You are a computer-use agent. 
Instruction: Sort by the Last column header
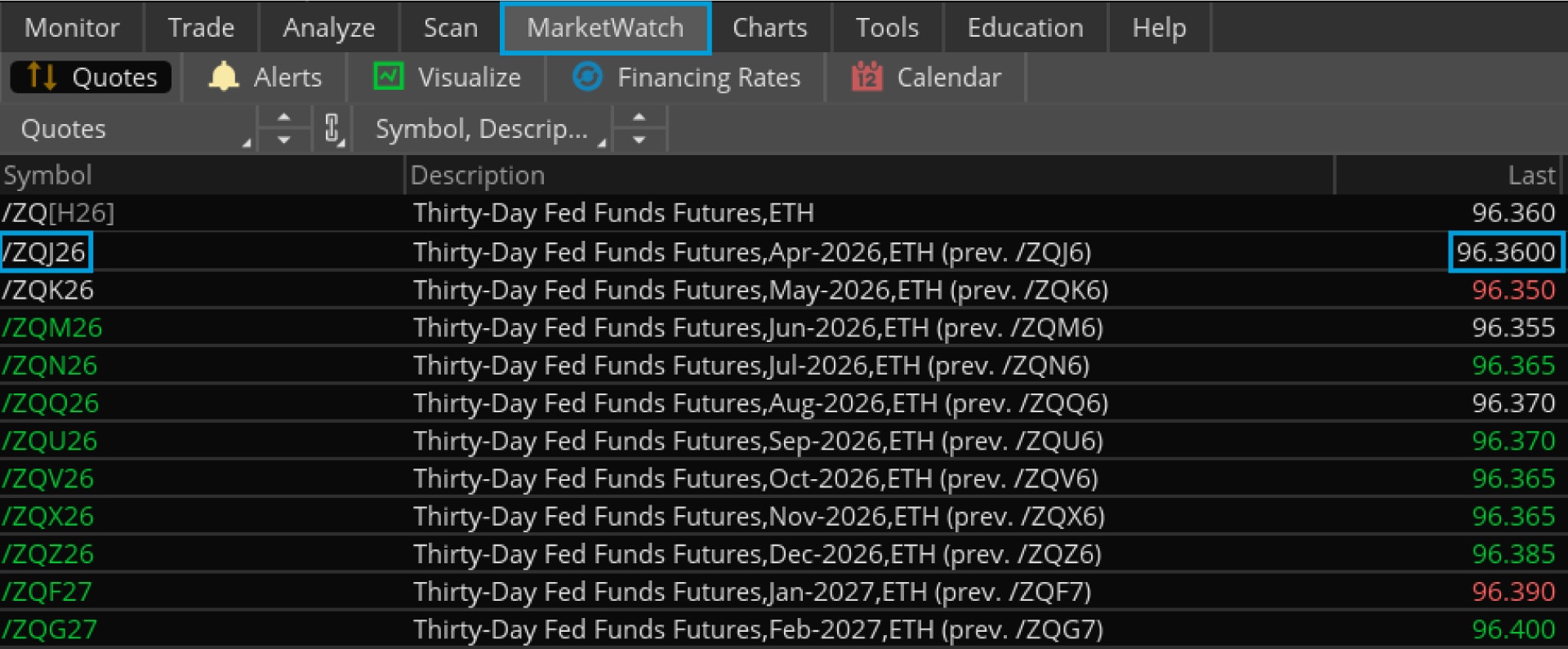click(x=1449, y=176)
